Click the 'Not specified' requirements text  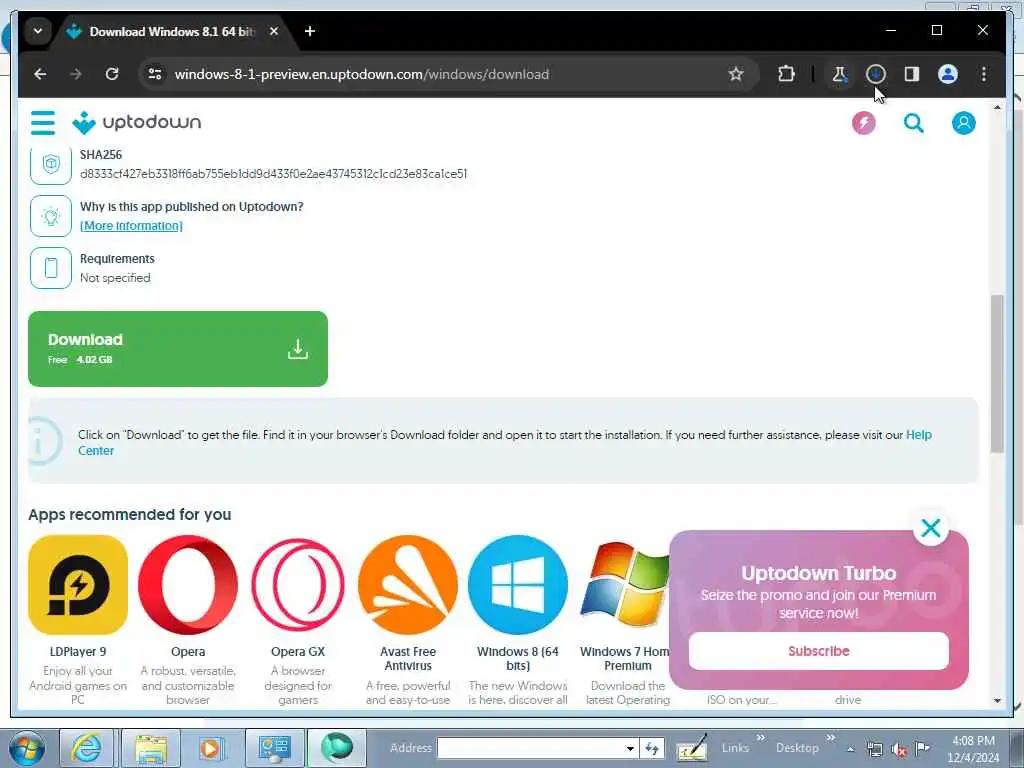(115, 278)
